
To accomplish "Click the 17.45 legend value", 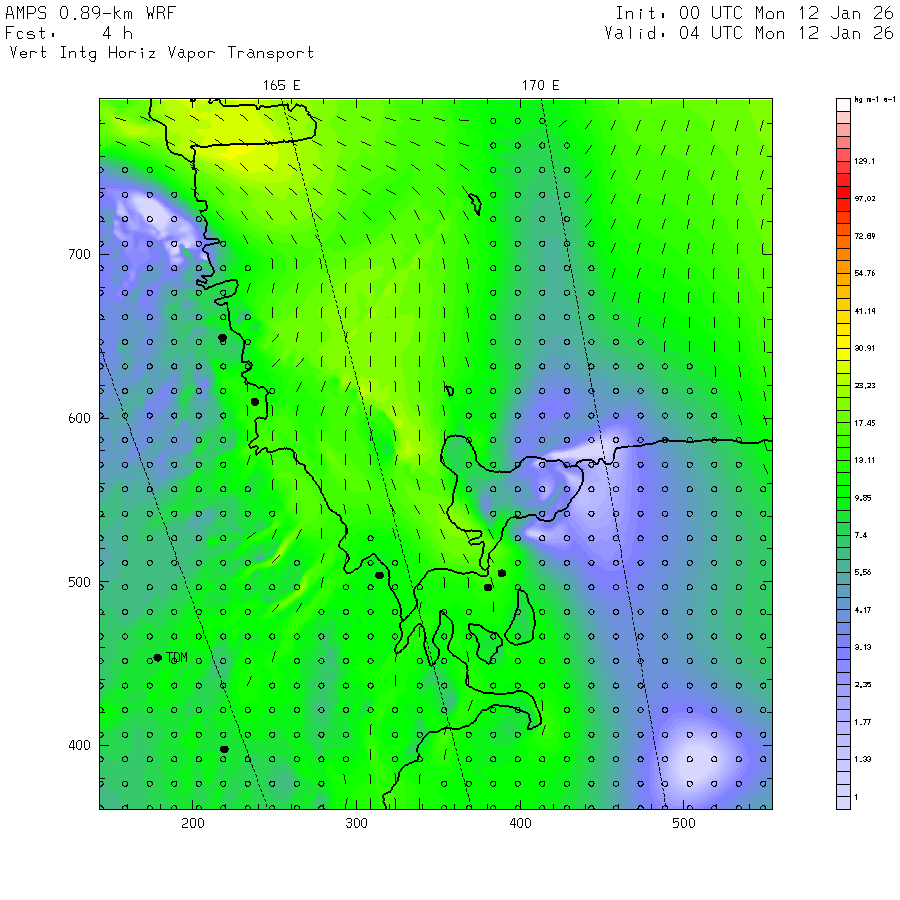I will coord(864,423).
